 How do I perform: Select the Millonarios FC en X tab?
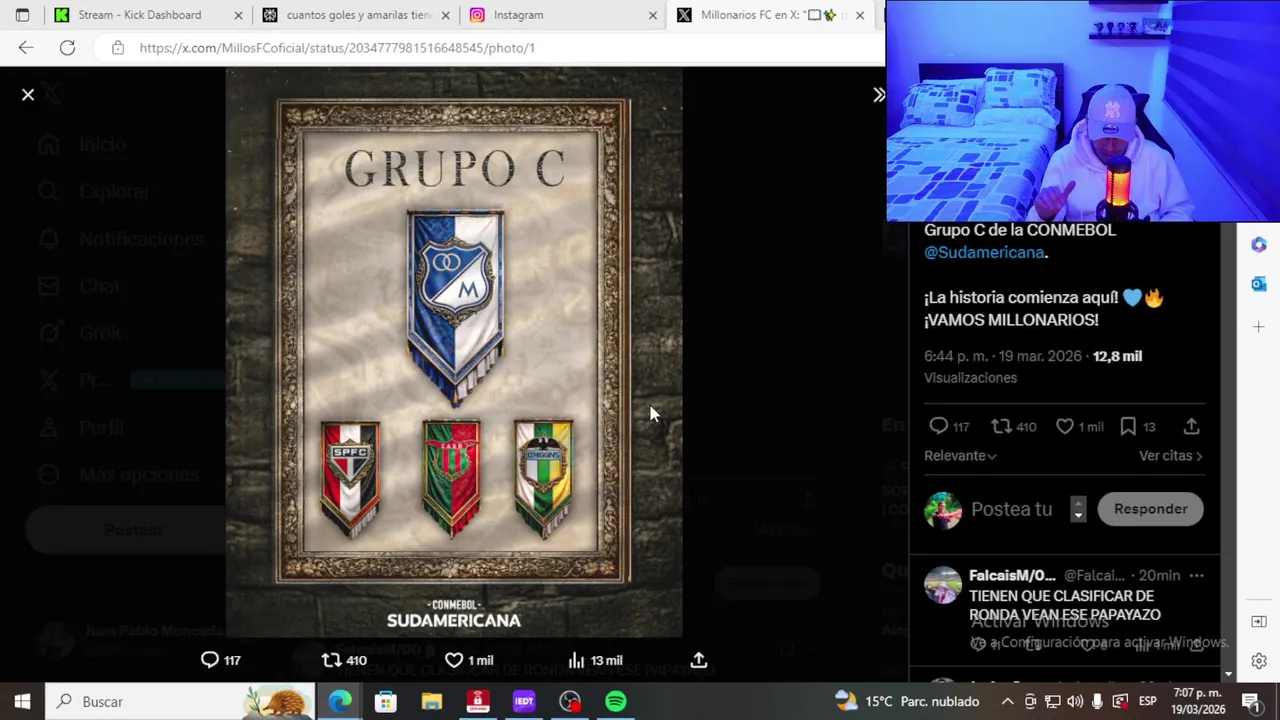[770, 15]
